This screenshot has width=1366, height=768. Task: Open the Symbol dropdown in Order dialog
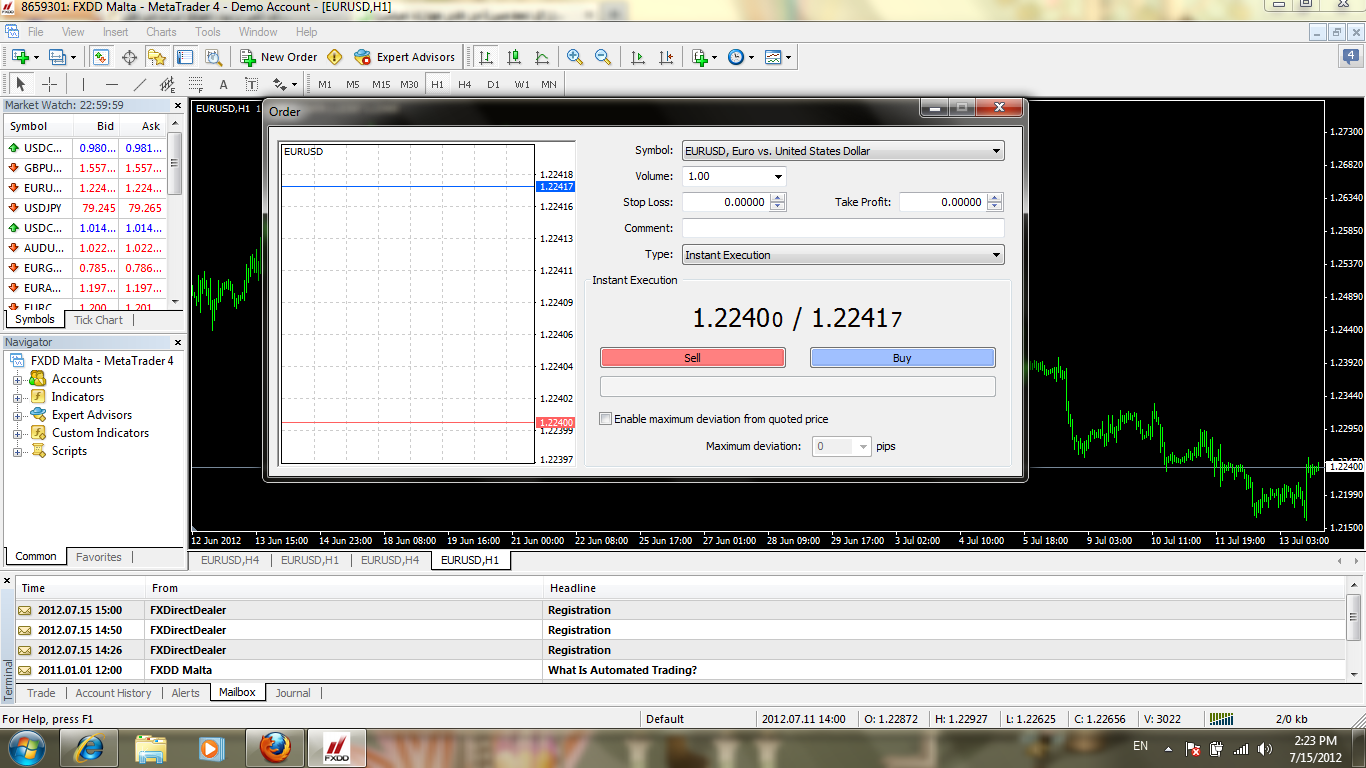(x=843, y=151)
